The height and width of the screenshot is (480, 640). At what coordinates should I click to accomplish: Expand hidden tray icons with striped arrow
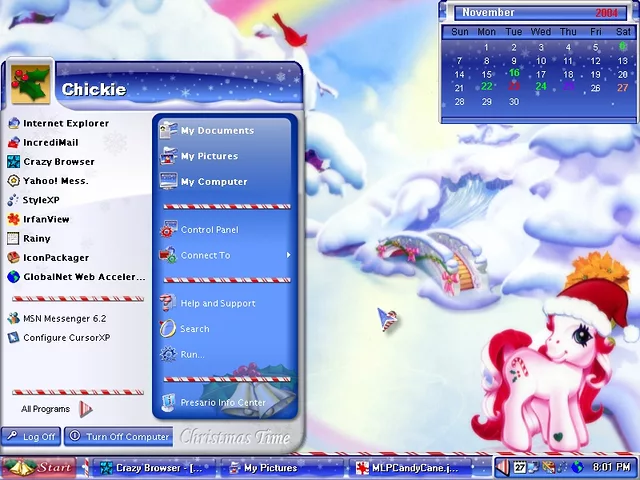pyautogui.click(x=503, y=467)
